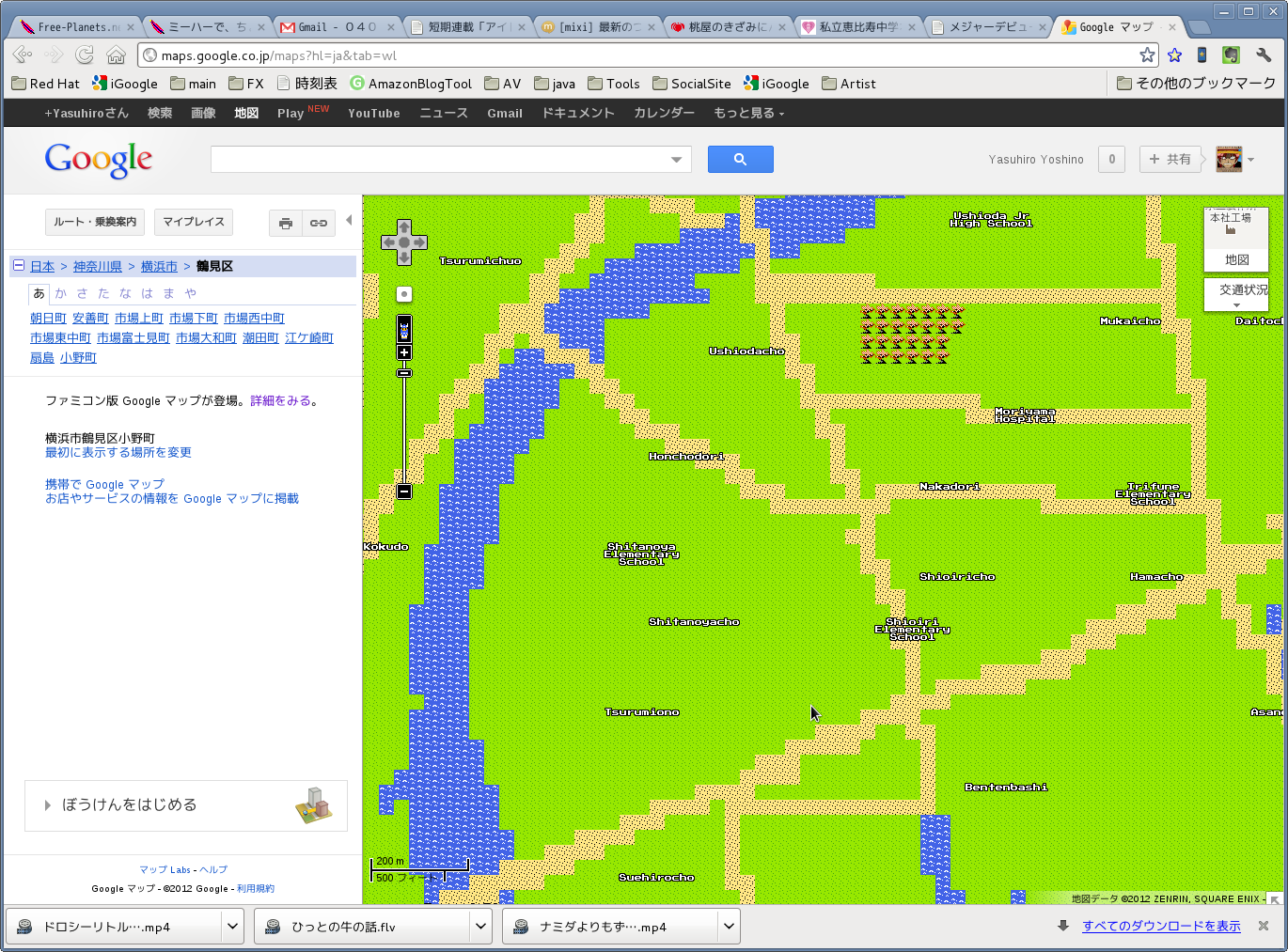Screen dimensions: 1288x952
Task: Click マイプレイス button
Action: point(194,223)
